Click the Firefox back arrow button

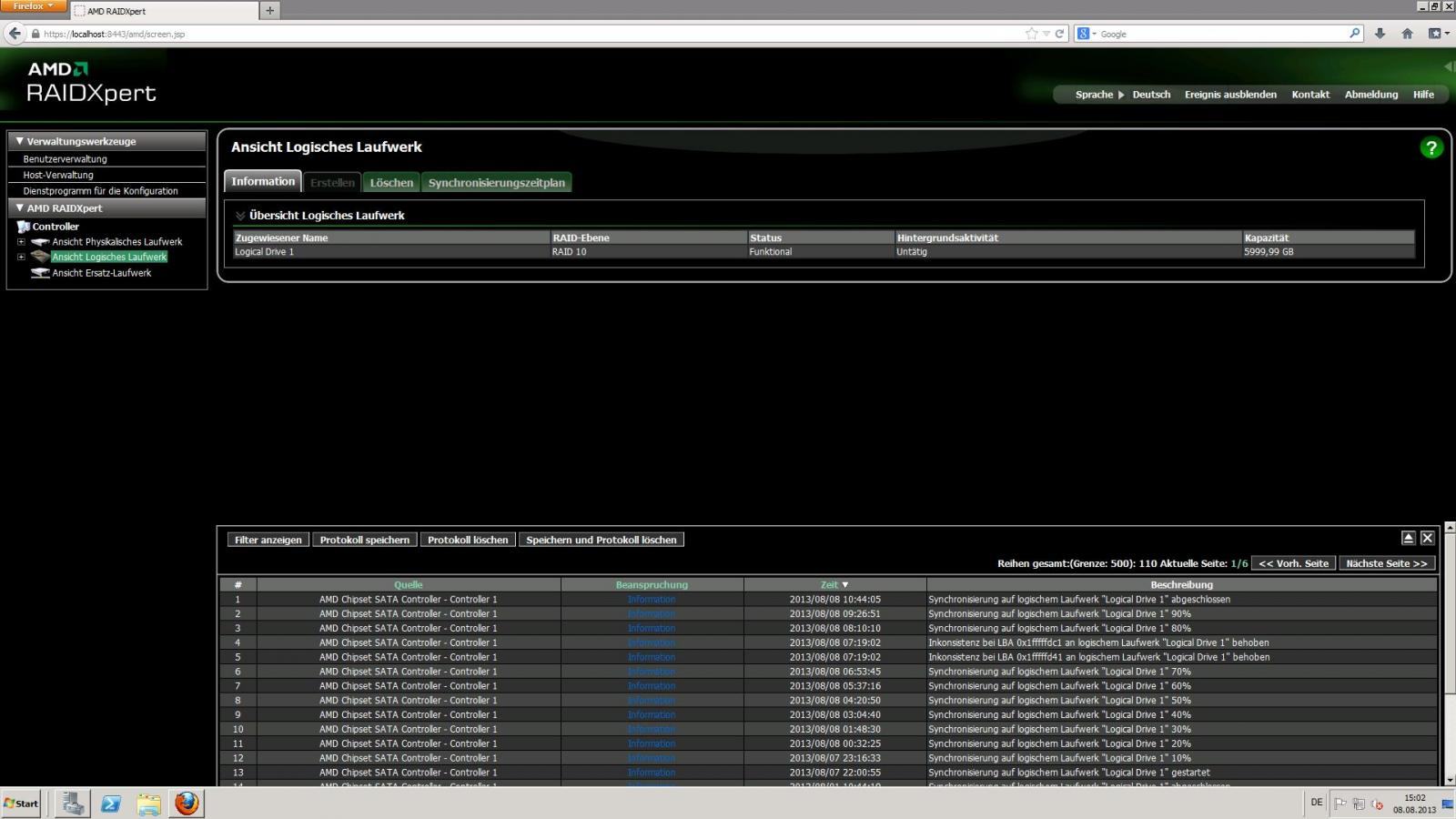click(x=15, y=34)
